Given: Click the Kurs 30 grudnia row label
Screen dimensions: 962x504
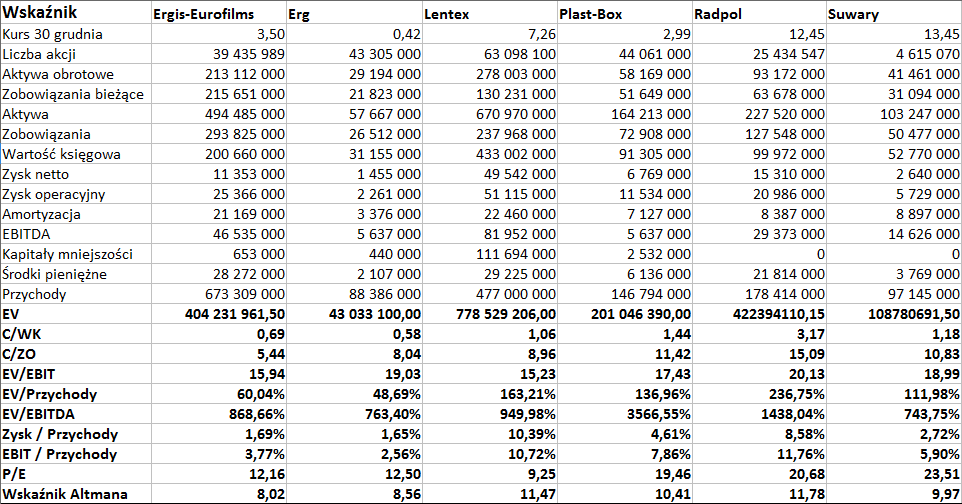Looking at the screenshot, I should tap(75, 34).
